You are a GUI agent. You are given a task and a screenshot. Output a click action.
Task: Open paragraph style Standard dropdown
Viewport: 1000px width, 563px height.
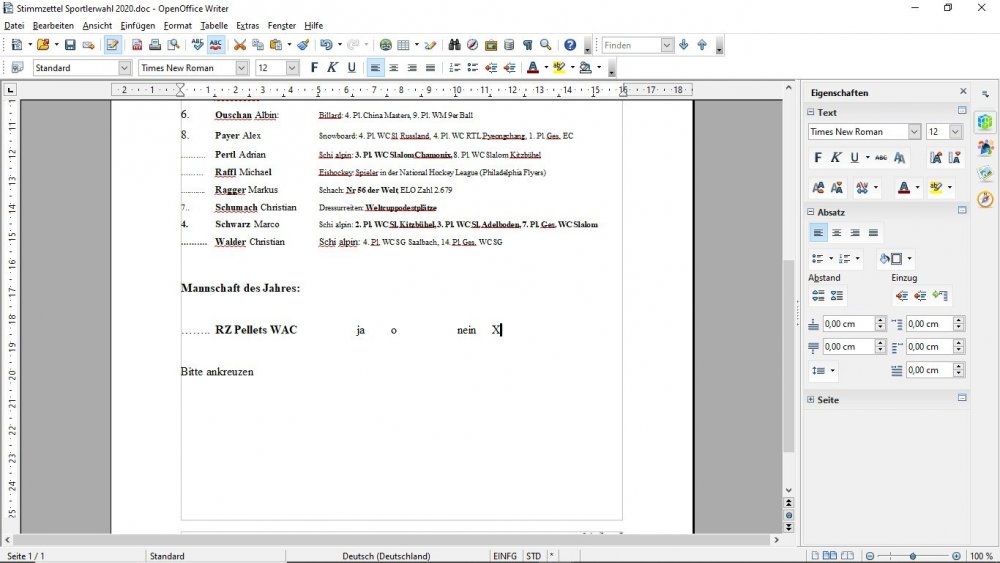124,68
